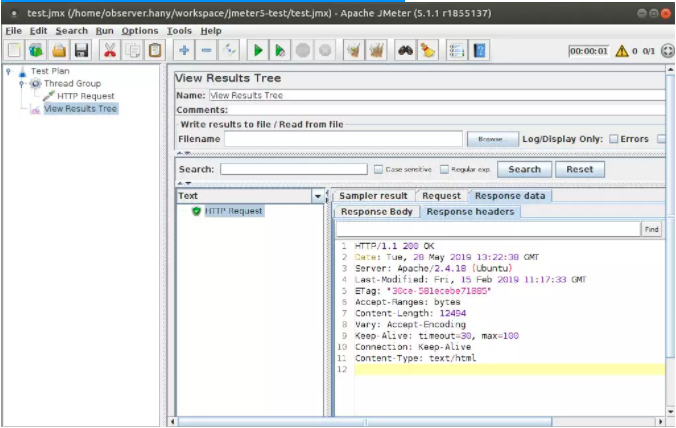The height and width of the screenshot is (428, 676).
Task: Save the test plan with floppy icon
Action: pos(81,50)
